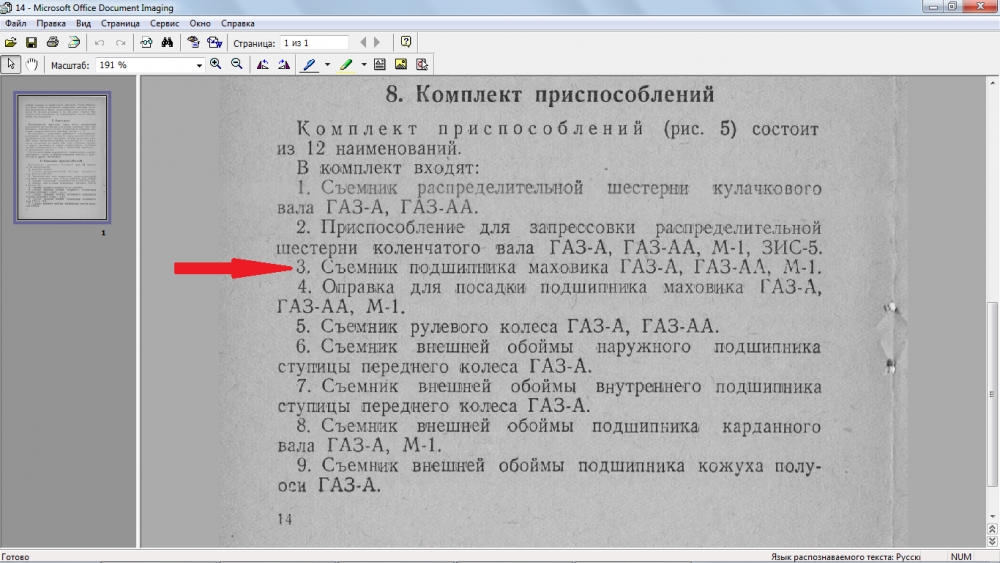The width and height of the screenshot is (1000, 563).
Task: Select the Pen annotation tool
Action: tap(309, 64)
